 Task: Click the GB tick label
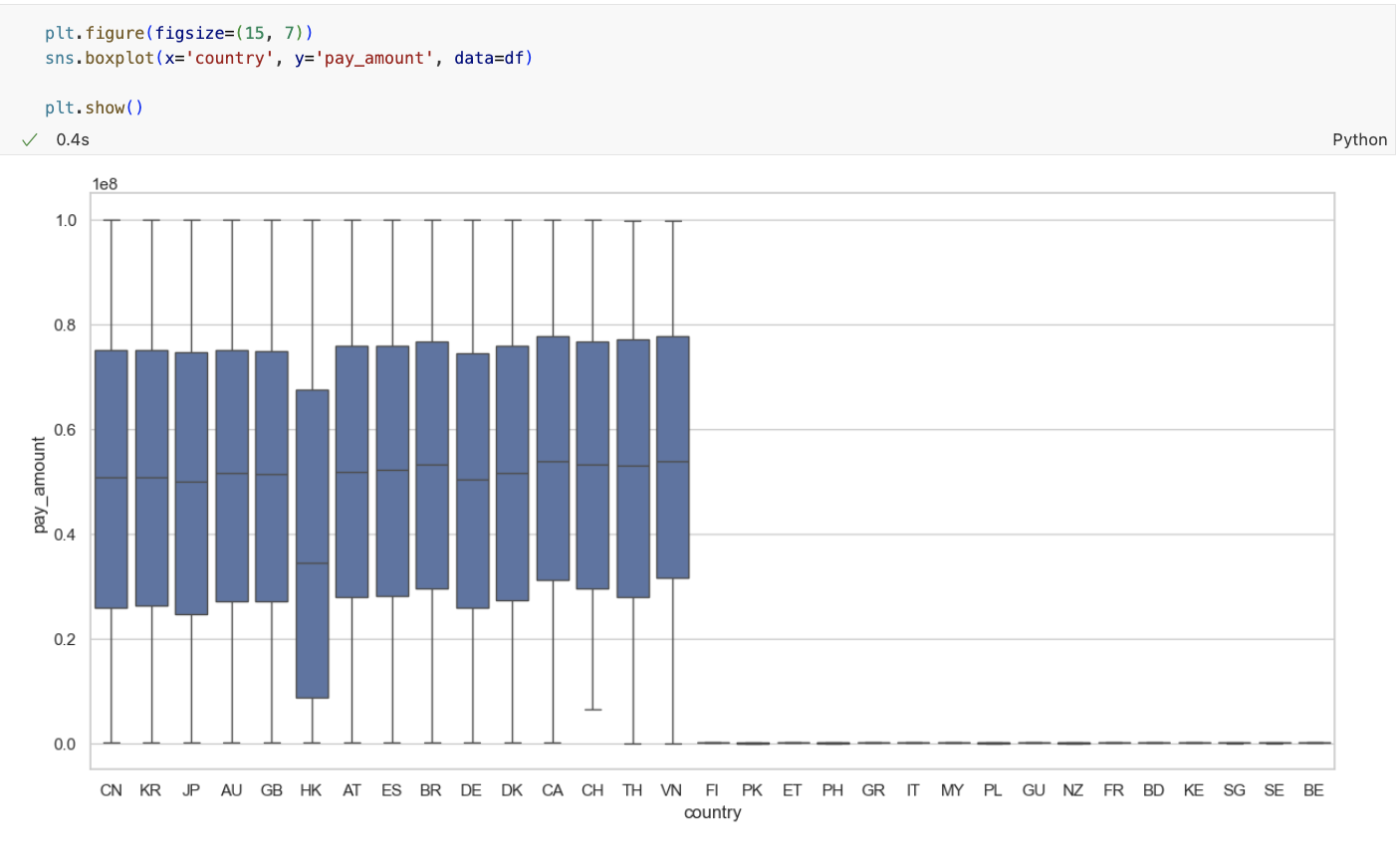pos(272,790)
